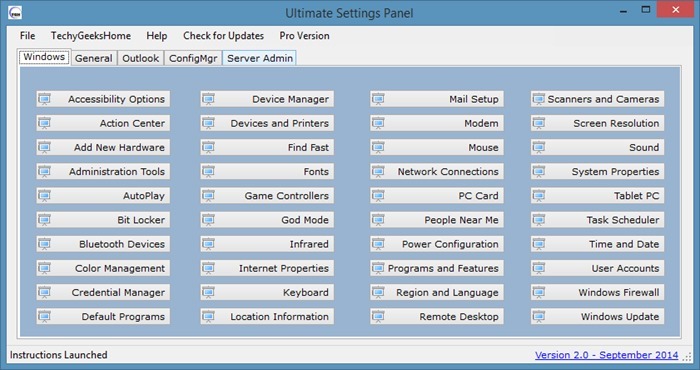Open Screen Resolution settings
The height and width of the screenshot is (370, 700).
(x=597, y=123)
